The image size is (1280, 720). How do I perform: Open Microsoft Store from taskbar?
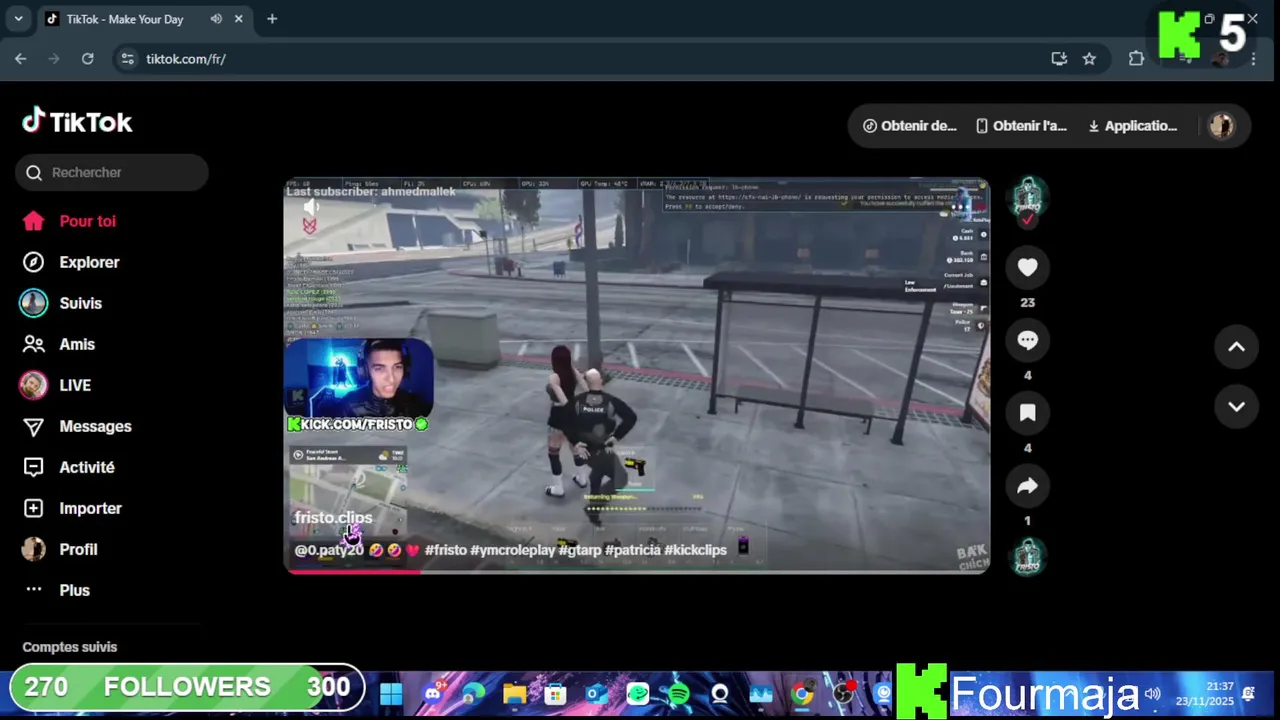coord(555,694)
